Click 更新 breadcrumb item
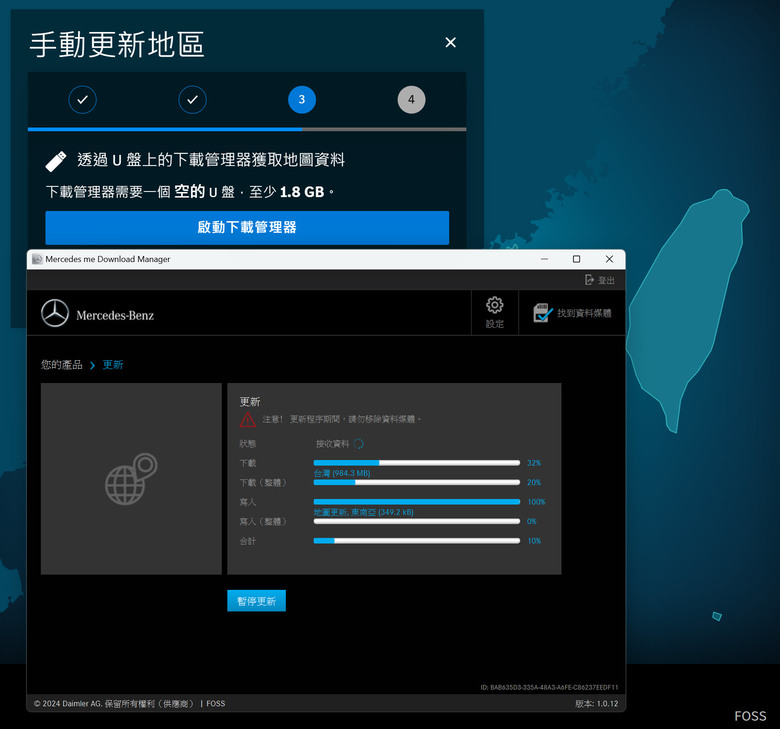This screenshot has width=780, height=729. pos(113,365)
